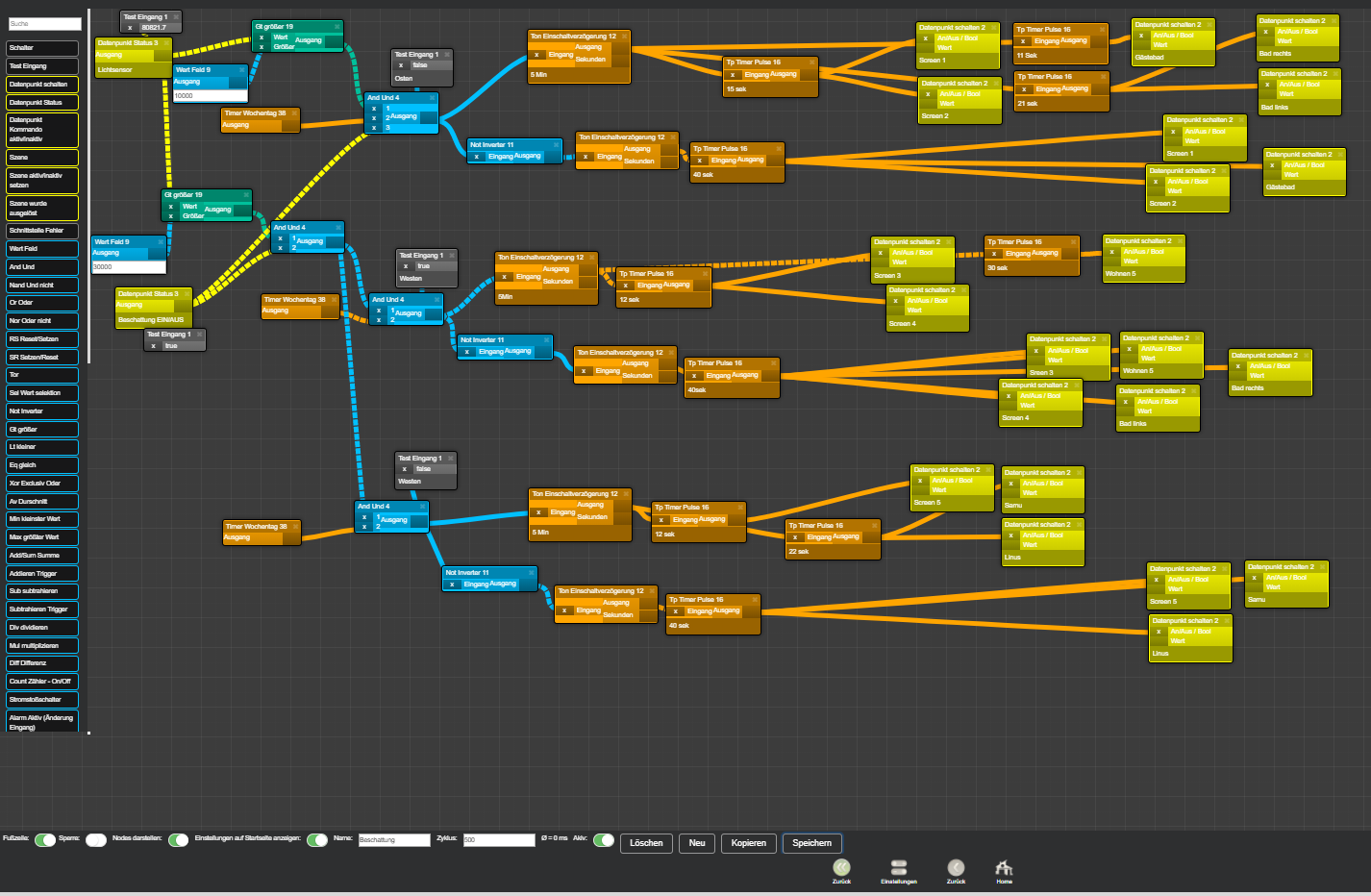This screenshot has width=1371, height=896.
Task: Focus the Zyklus input field
Action: (x=498, y=840)
